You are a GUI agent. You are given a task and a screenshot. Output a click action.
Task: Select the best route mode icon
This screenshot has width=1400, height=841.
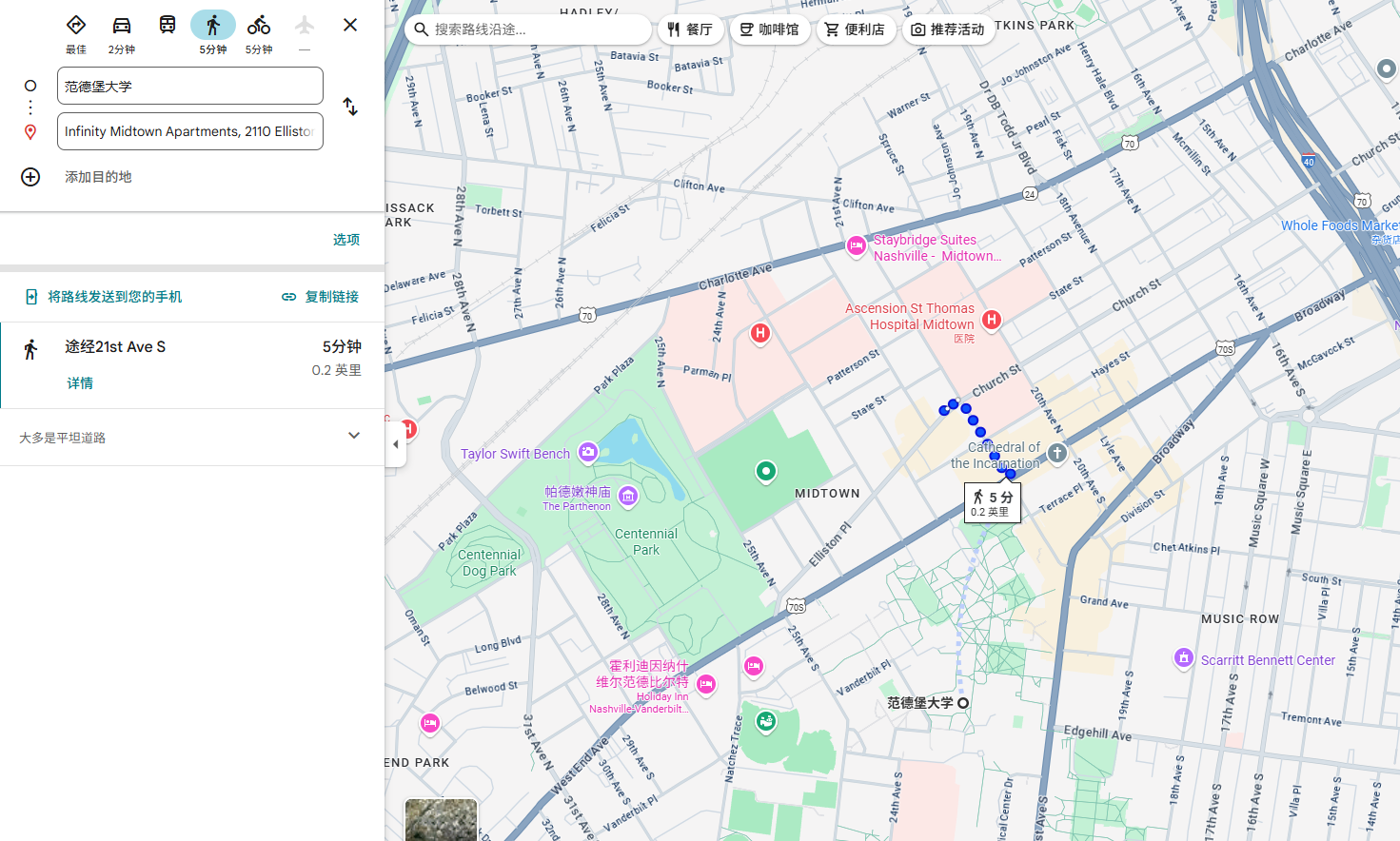[76, 26]
